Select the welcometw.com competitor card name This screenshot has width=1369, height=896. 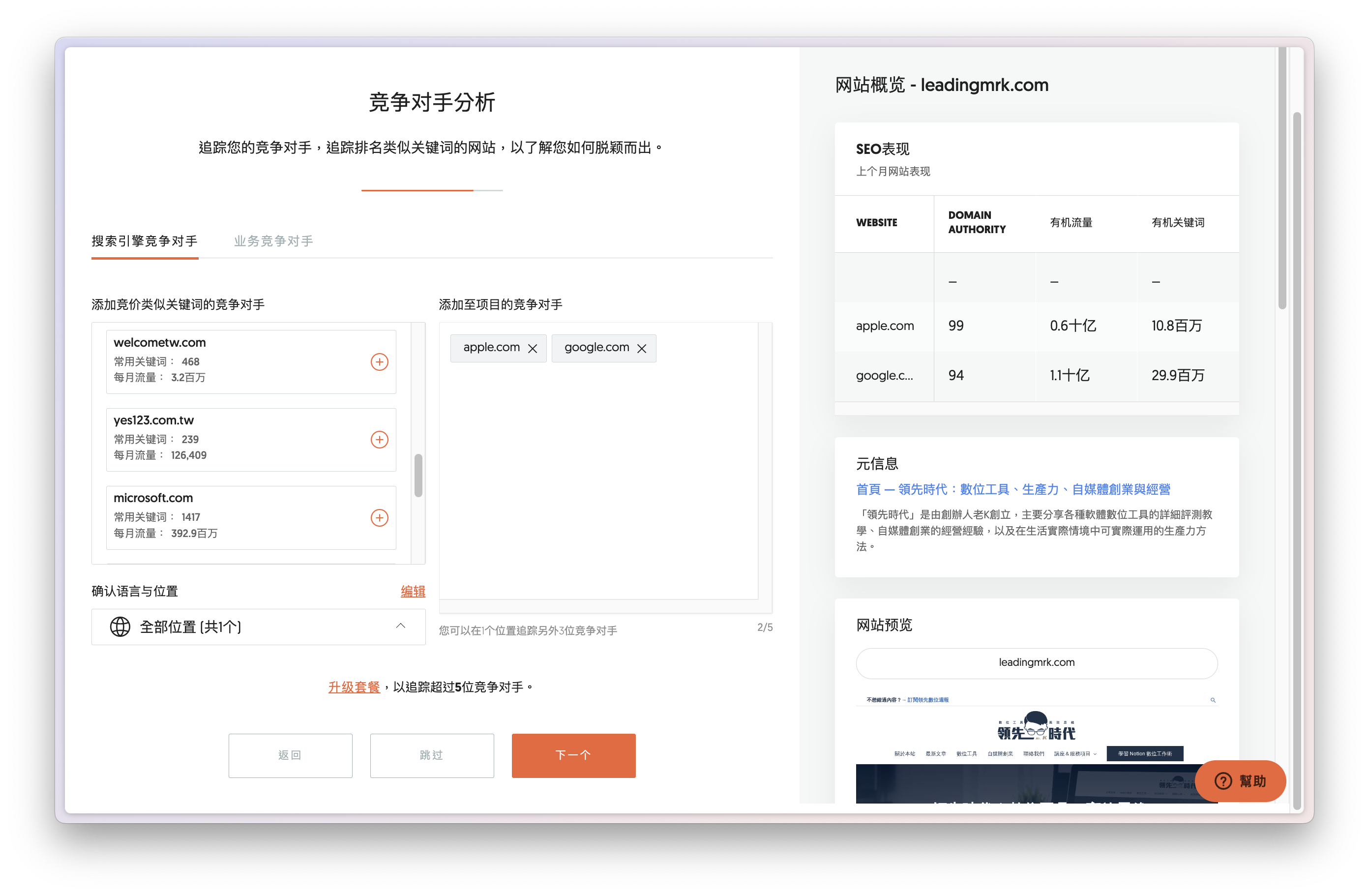coord(160,342)
